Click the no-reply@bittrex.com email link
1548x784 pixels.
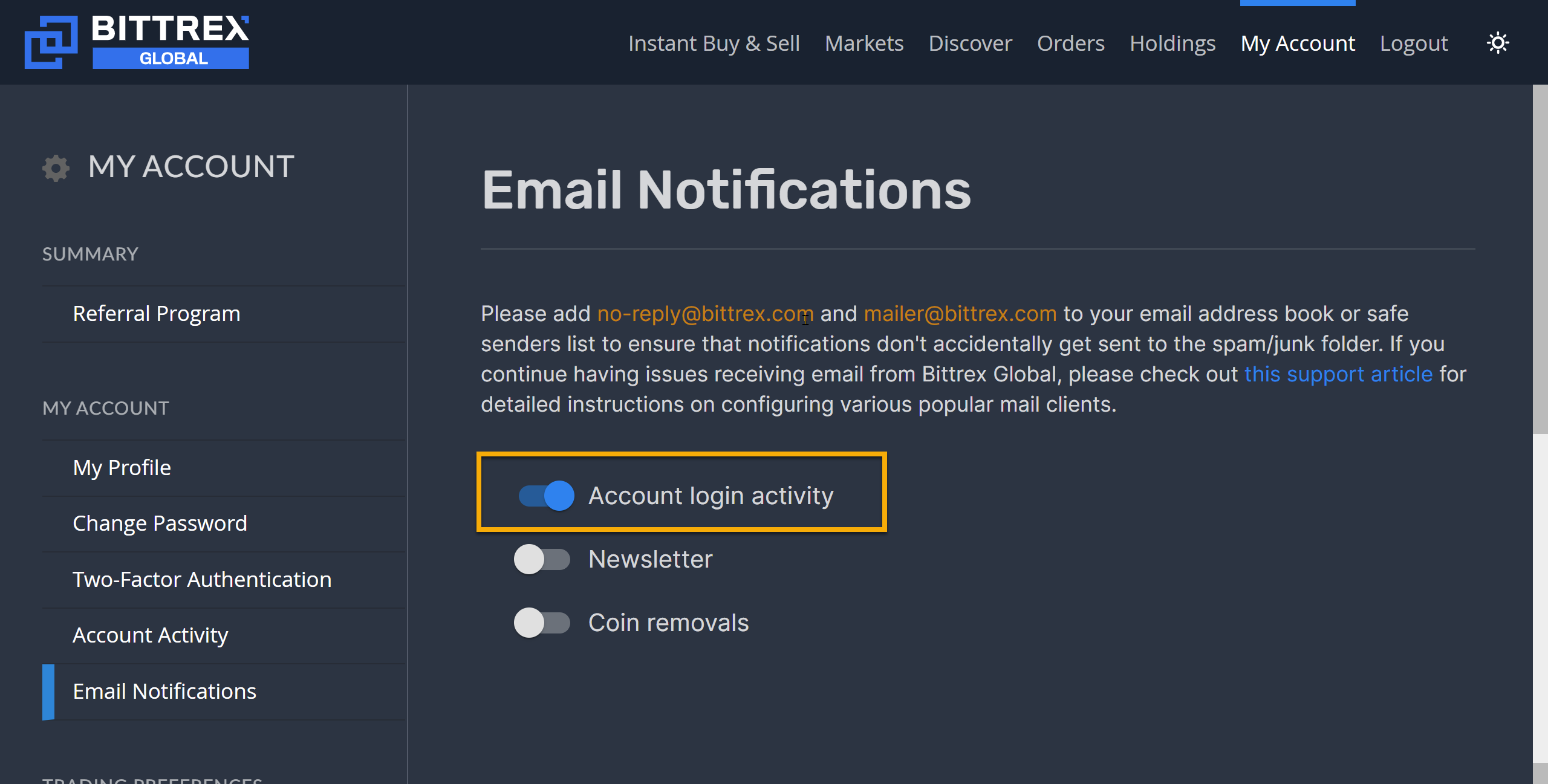(x=705, y=314)
